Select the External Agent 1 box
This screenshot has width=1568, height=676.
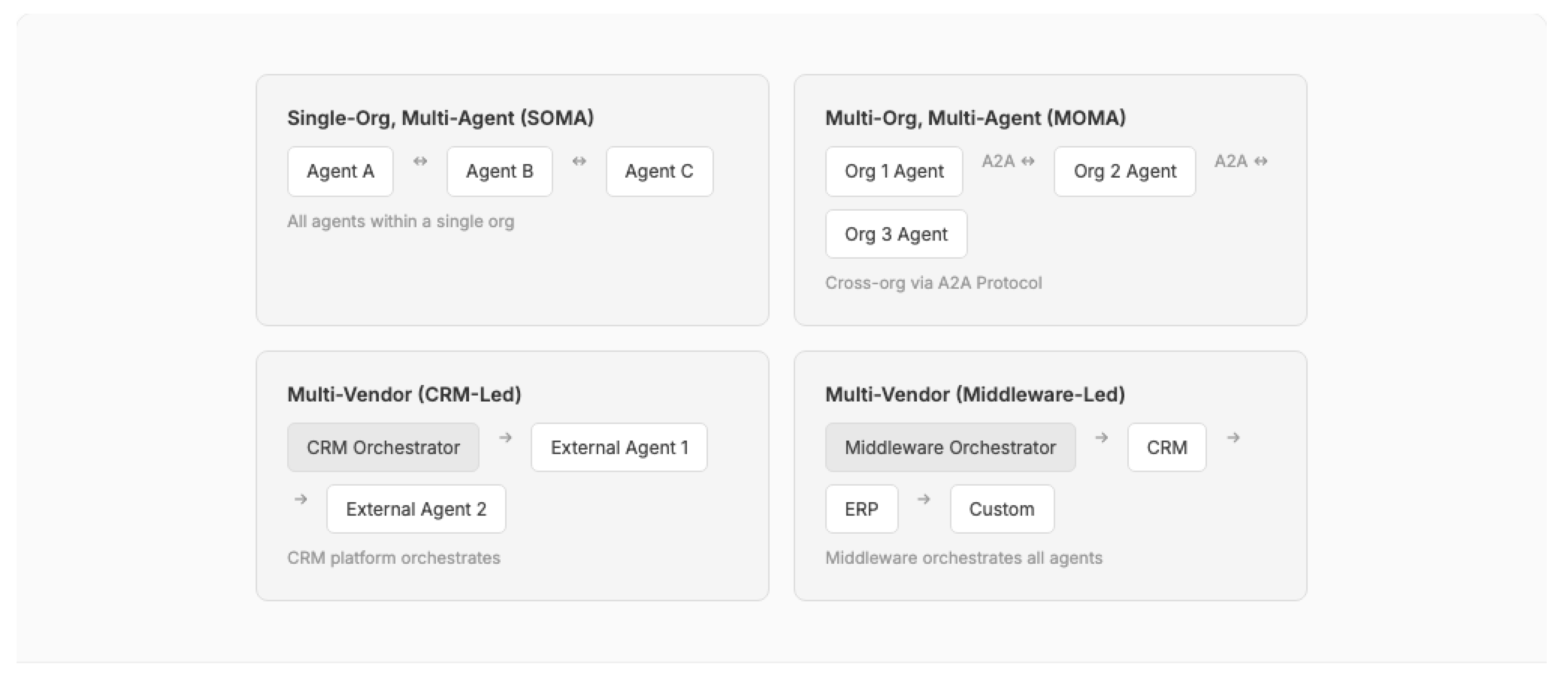click(x=619, y=448)
